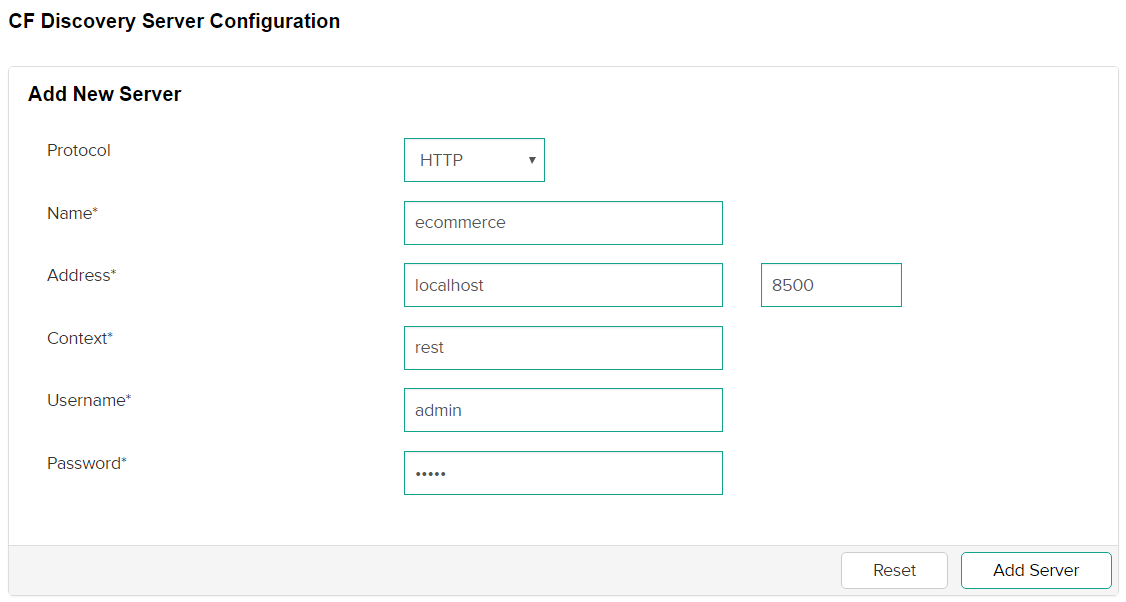
Task: Click the Username field label
Action: [85, 400]
